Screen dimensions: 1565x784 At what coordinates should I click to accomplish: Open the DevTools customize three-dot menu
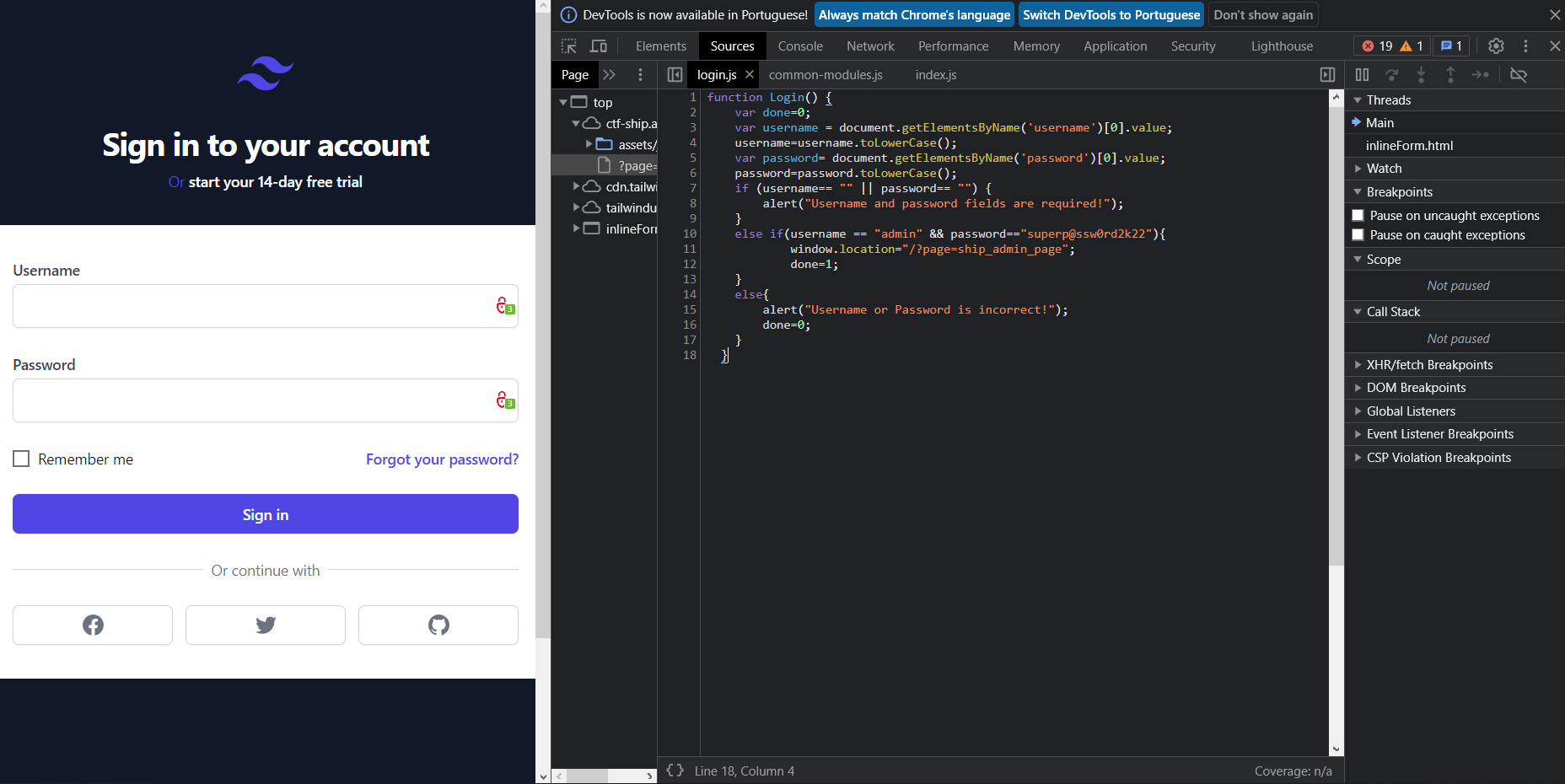[1525, 46]
